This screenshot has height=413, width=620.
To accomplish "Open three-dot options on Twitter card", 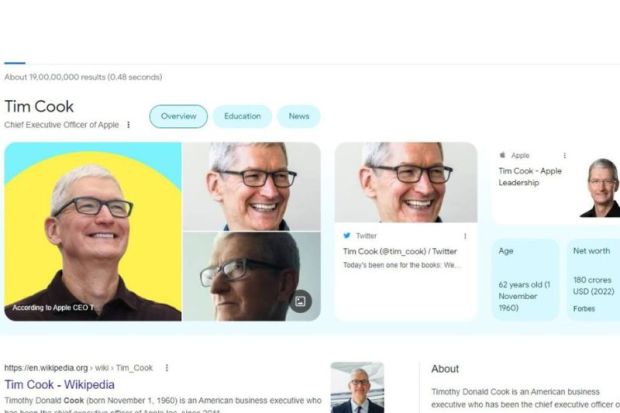I will point(465,236).
